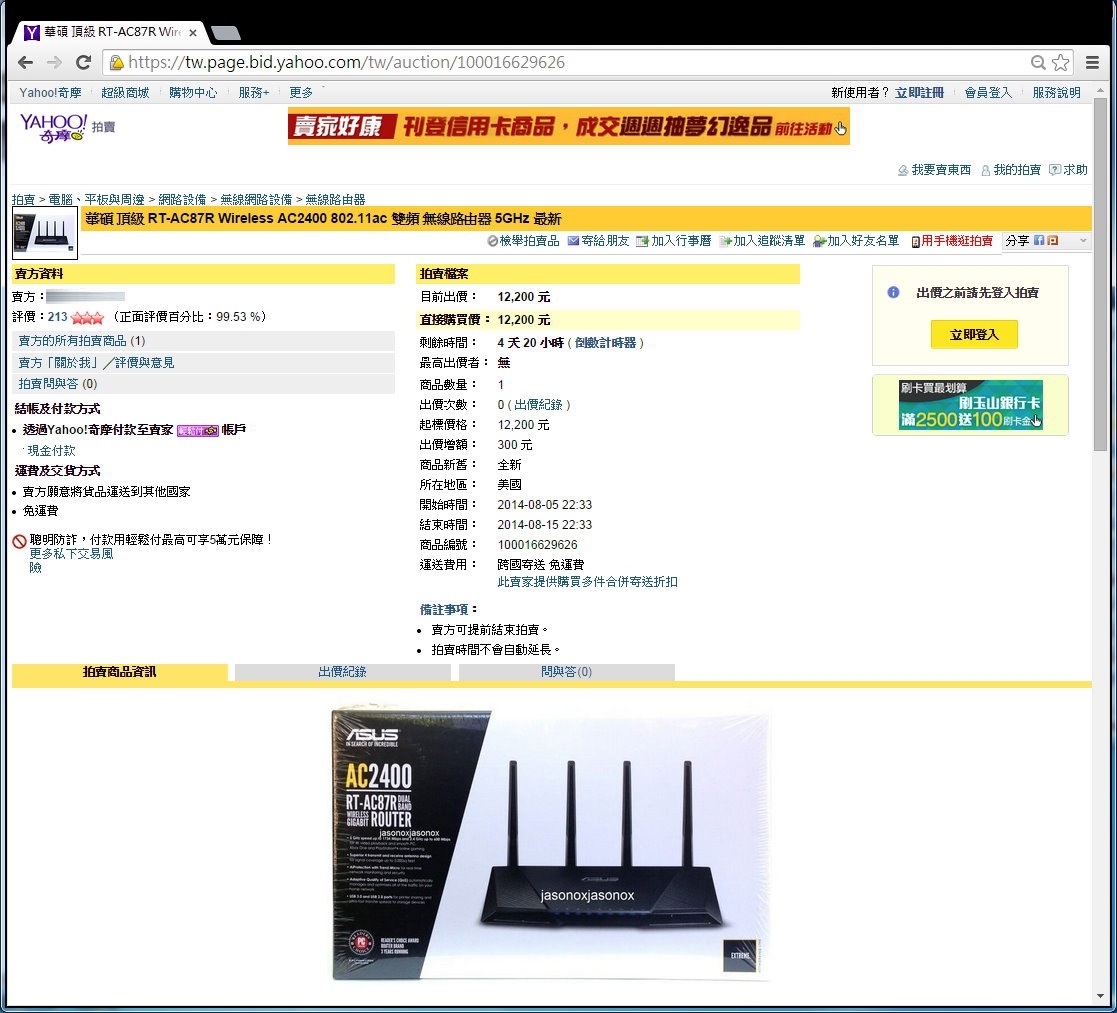Go back with the browser back arrow
This screenshot has width=1117, height=1013.
[x=26, y=63]
